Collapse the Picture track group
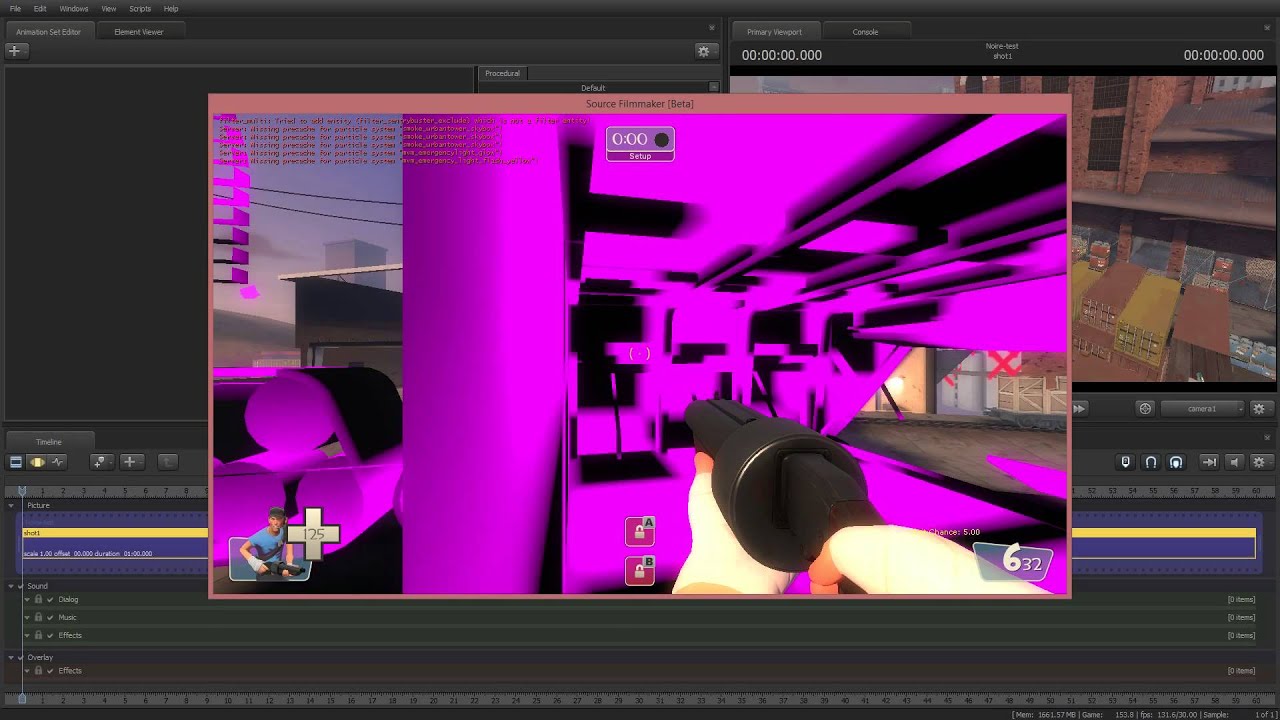Image resolution: width=1280 pixels, height=720 pixels. [x=12, y=506]
